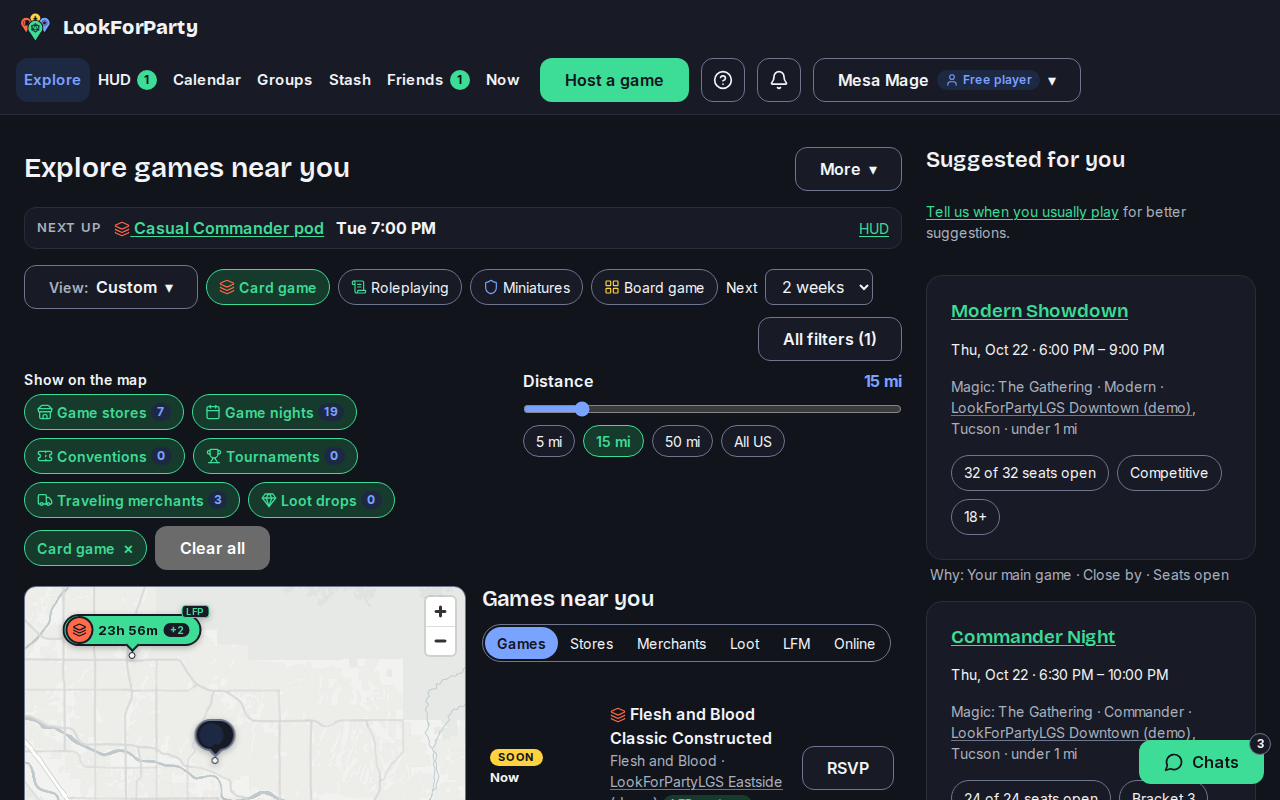RSVP to Flesh and Blood Classic Constructed
Viewport: 1280px width, 800px height.
[848, 768]
